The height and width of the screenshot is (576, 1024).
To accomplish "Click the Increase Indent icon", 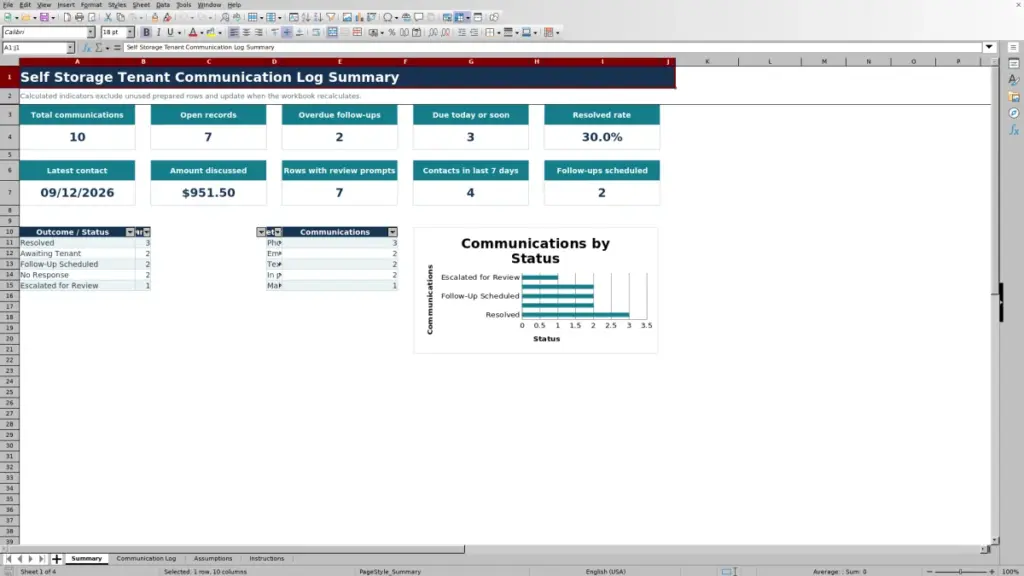I will click(x=462, y=32).
